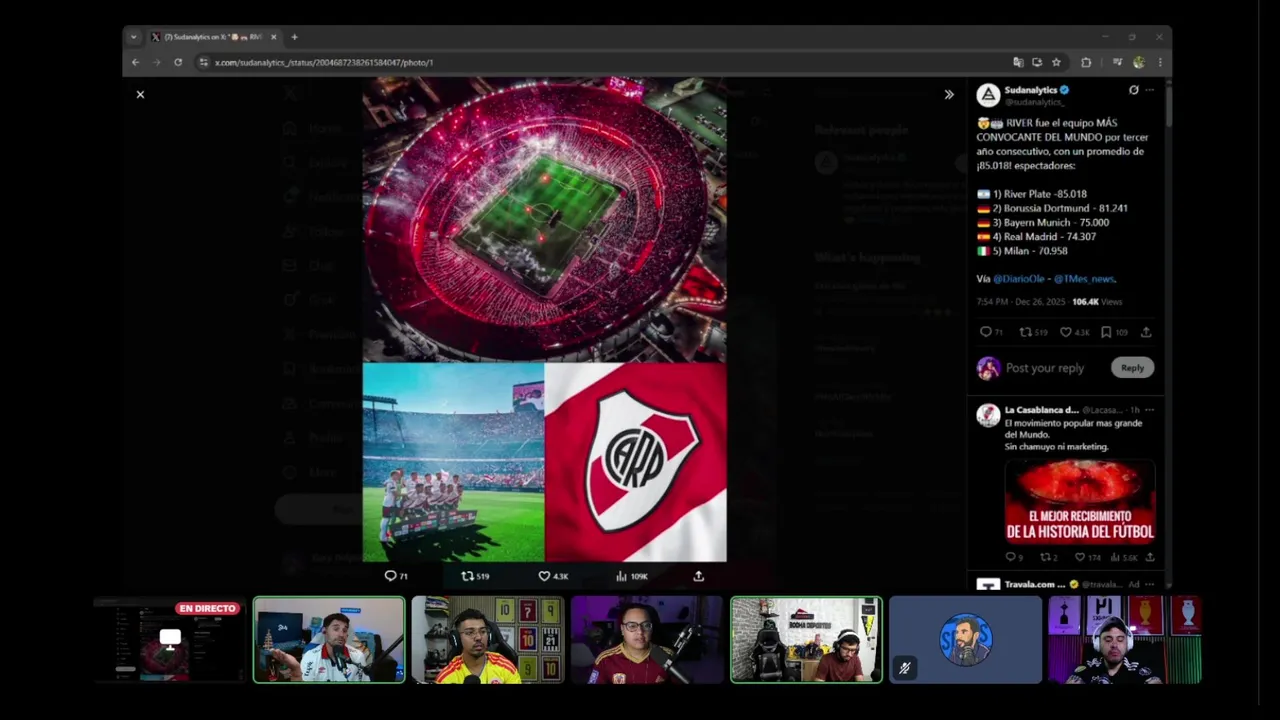Image resolution: width=1280 pixels, height=720 pixels.
Task: Like the post via heart under photo
Action: pyautogui.click(x=544, y=576)
